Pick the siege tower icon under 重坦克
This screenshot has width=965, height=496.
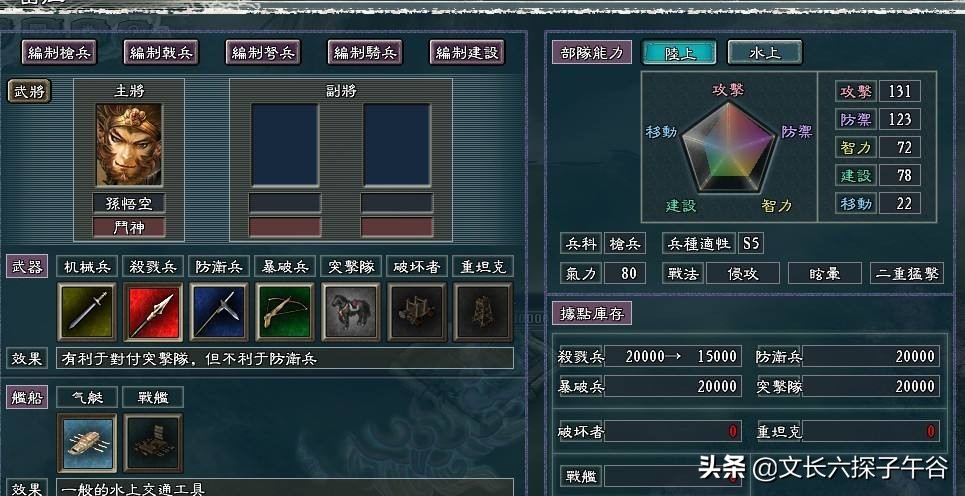tap(483, 312)
